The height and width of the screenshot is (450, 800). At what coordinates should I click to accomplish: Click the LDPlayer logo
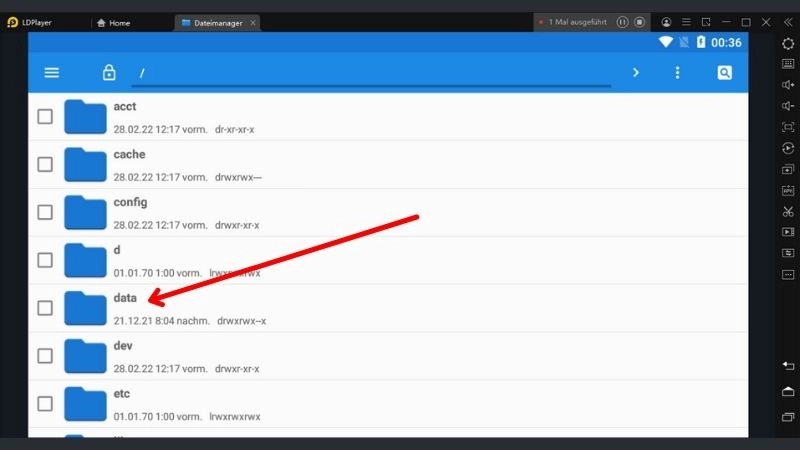pos(13,22)
